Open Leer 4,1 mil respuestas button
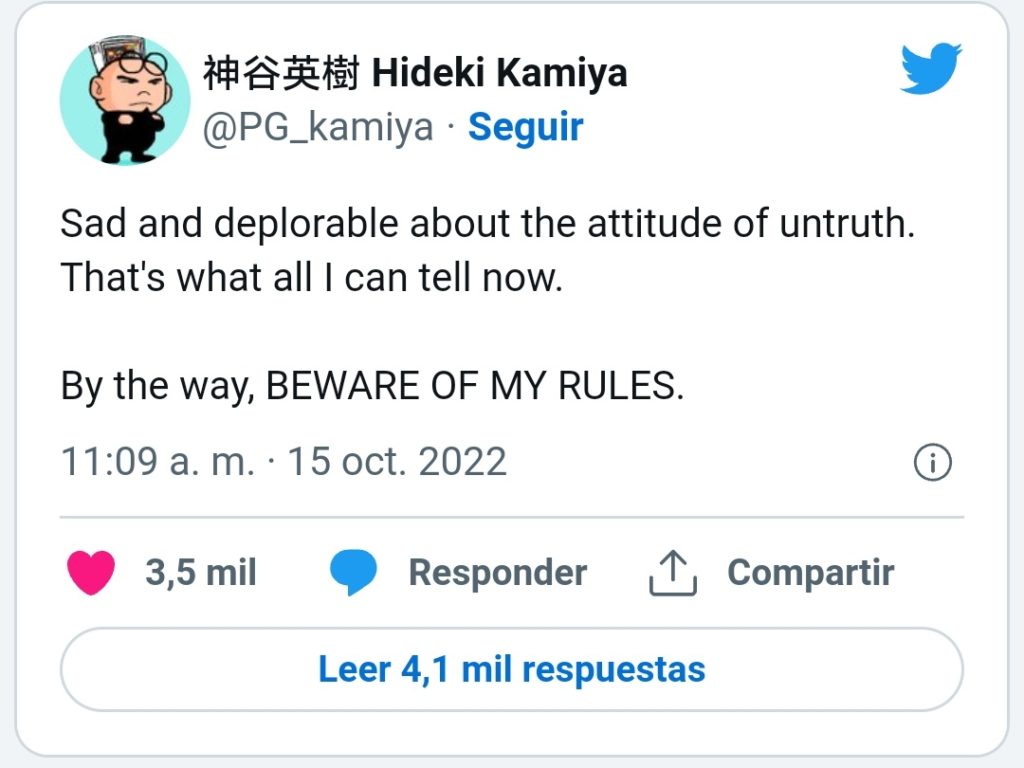 512,669
